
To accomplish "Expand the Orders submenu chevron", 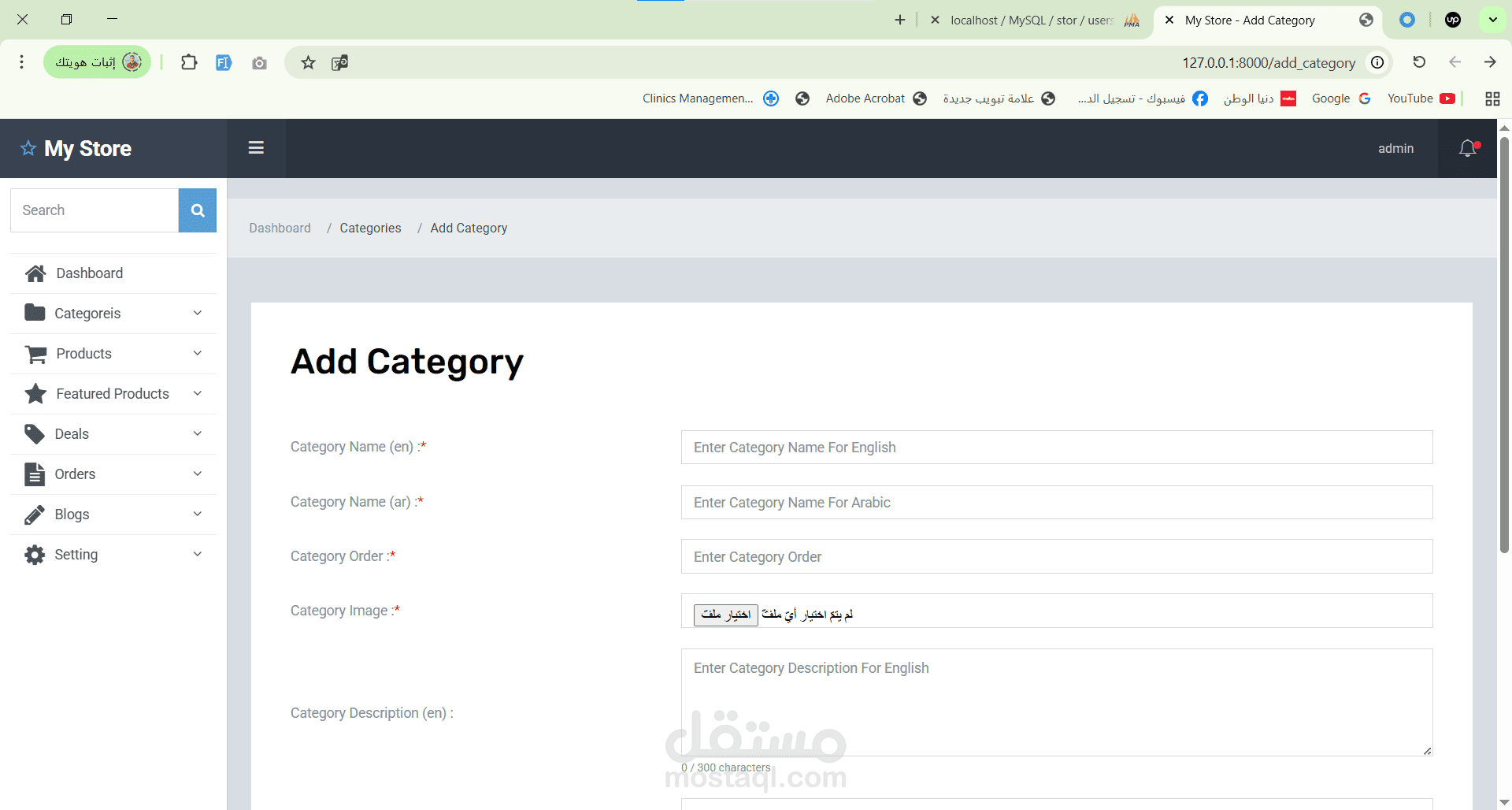I will click(198, 474).
